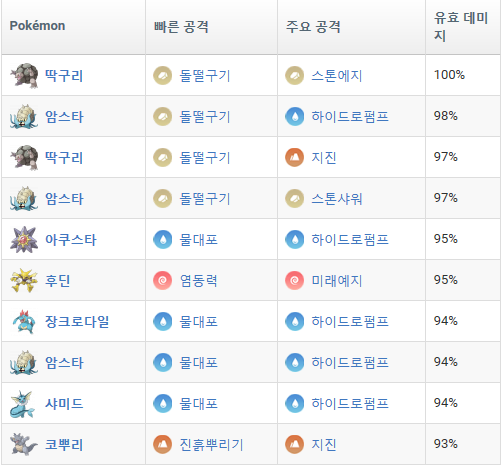Image resolution: width=502 pixels, height=474 pixels.
Task: Click the psychic-type icon beside 염동력
Action: 162,280
